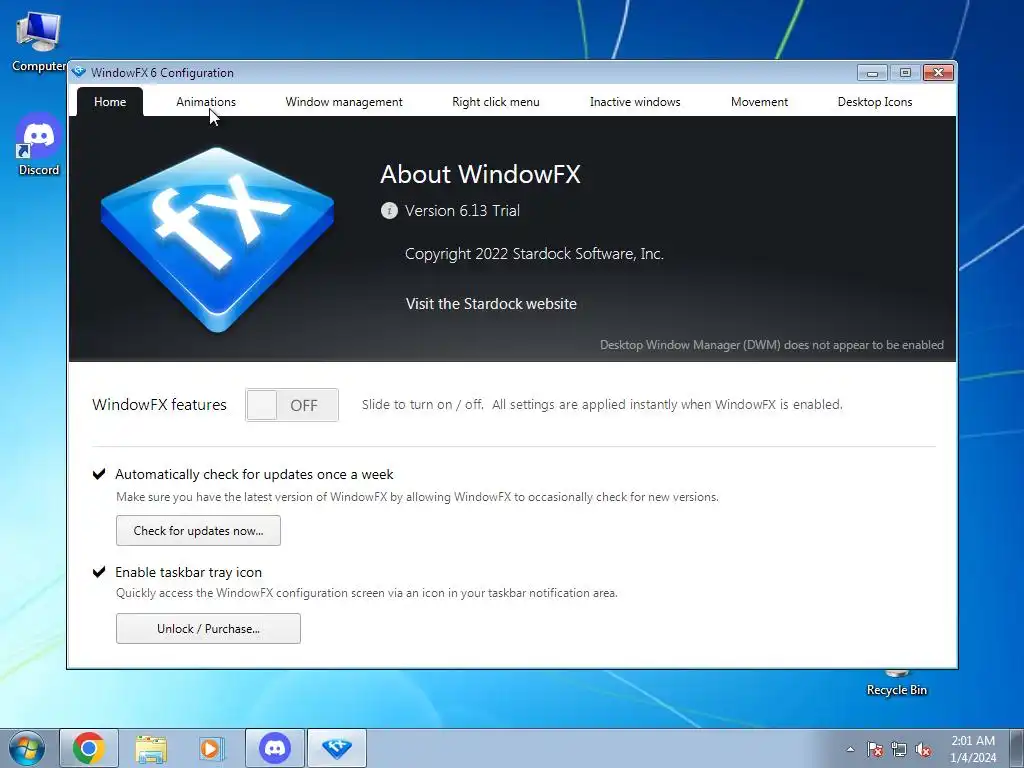Click the About WindowFX heading
This screenshot has width=1024, height=768.
click(x=480, y=174)
